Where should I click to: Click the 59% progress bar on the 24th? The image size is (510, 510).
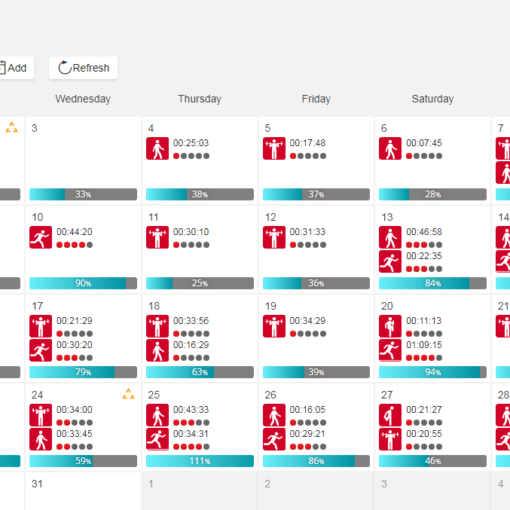(83, 461)
